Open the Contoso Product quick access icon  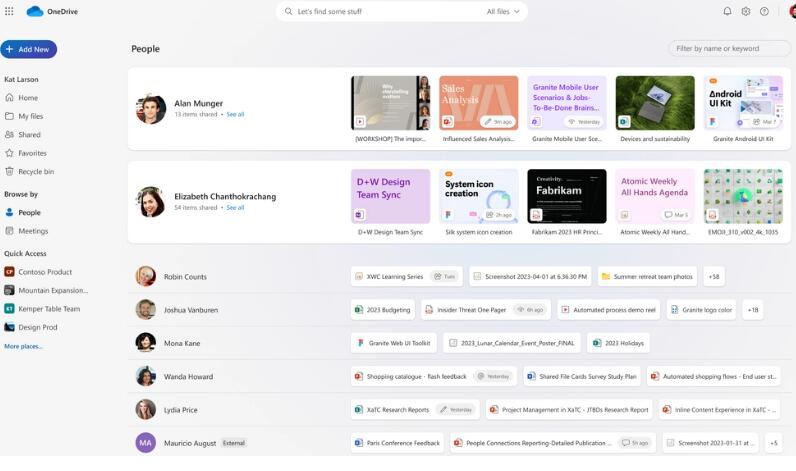(x=9, y=272)
